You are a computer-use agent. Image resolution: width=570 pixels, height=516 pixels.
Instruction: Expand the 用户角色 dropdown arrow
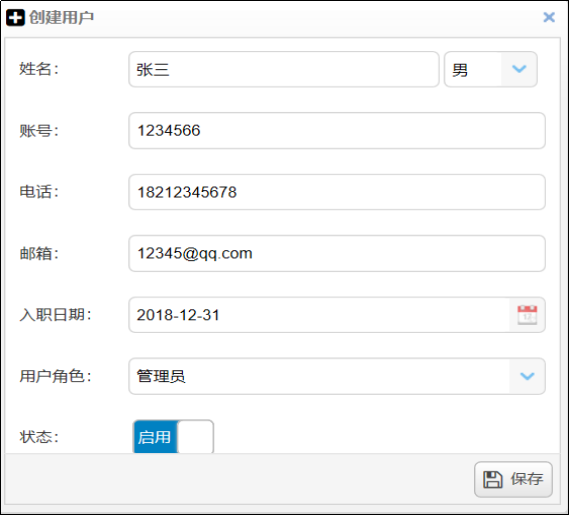[527, 376]
